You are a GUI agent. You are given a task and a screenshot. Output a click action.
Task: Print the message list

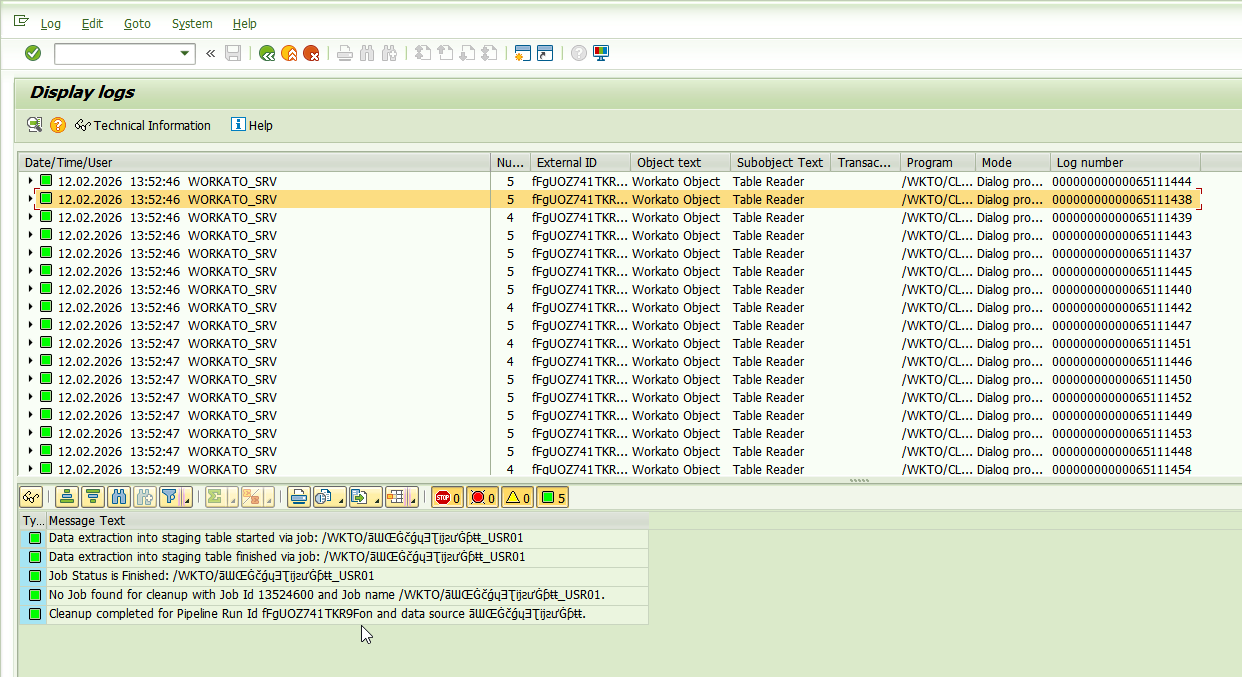pos(298,497)
